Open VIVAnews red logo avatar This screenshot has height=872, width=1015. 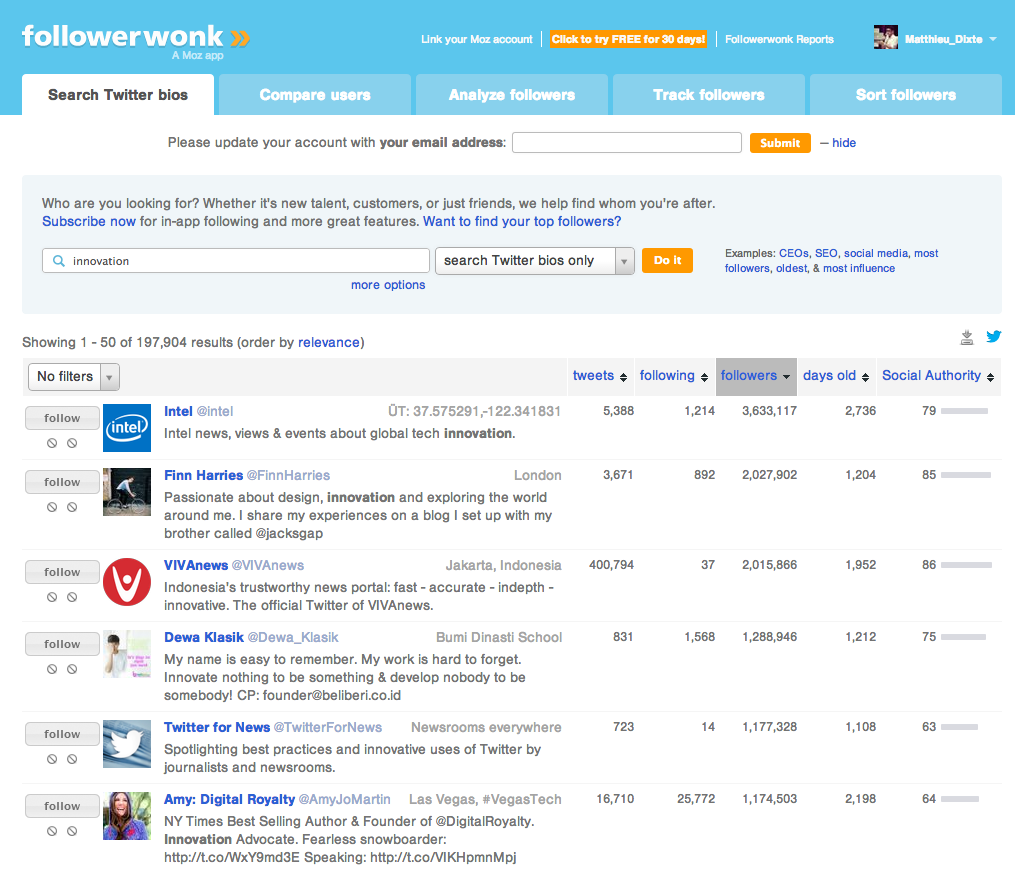pyautogui.click(x=127, y=582)
